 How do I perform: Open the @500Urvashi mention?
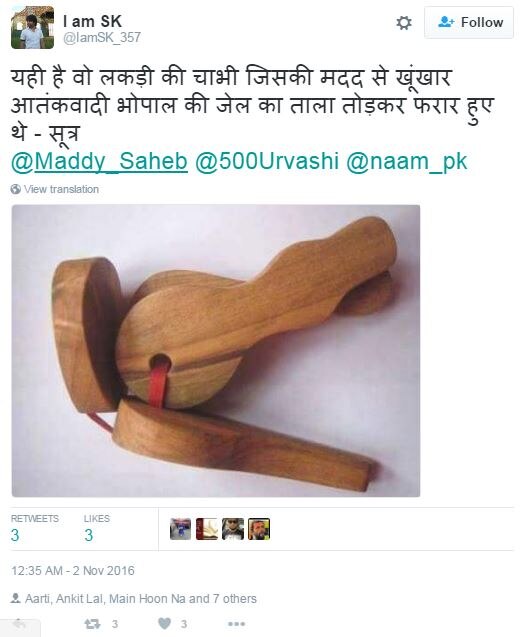point(267,161)
